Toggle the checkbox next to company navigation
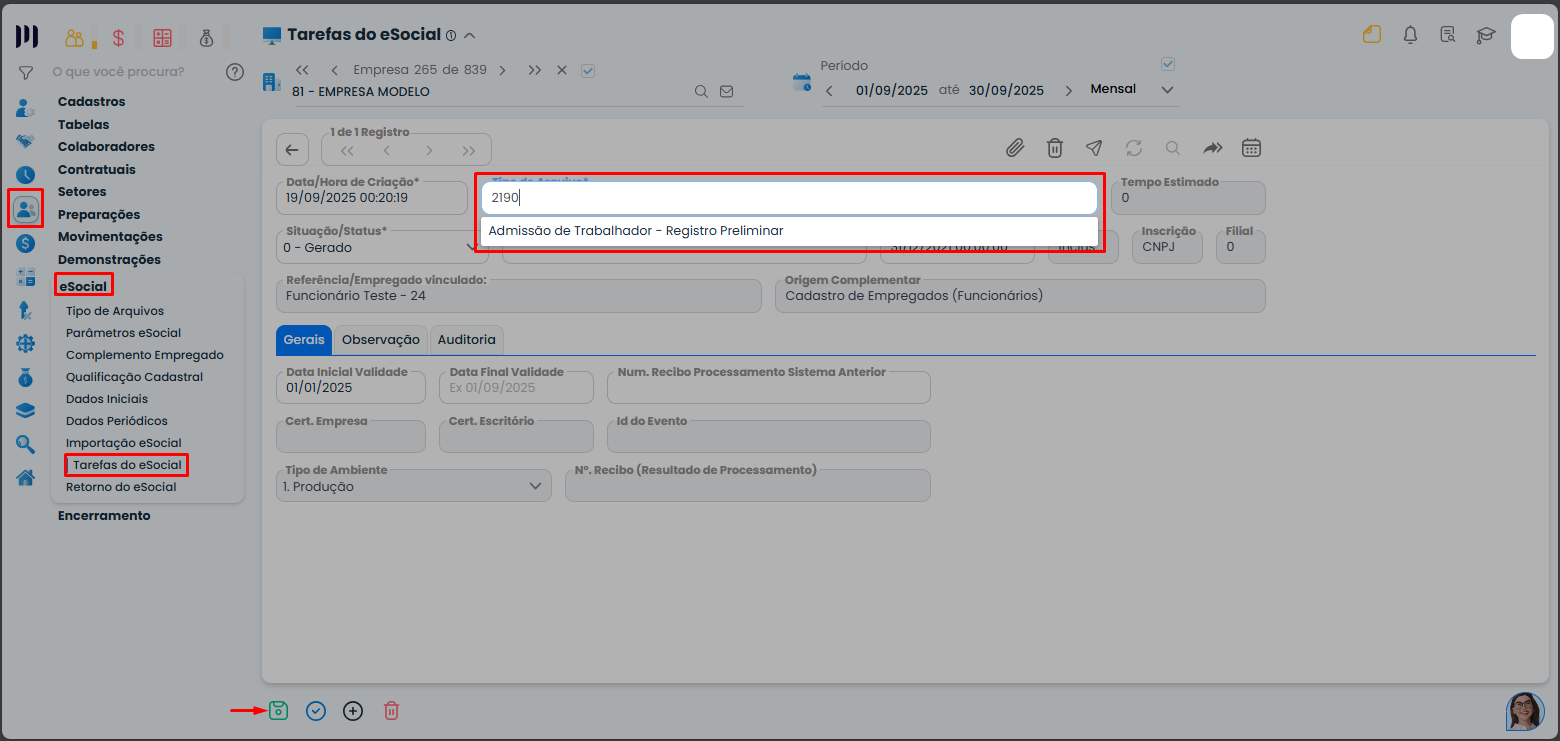 [x=588, y=70]
